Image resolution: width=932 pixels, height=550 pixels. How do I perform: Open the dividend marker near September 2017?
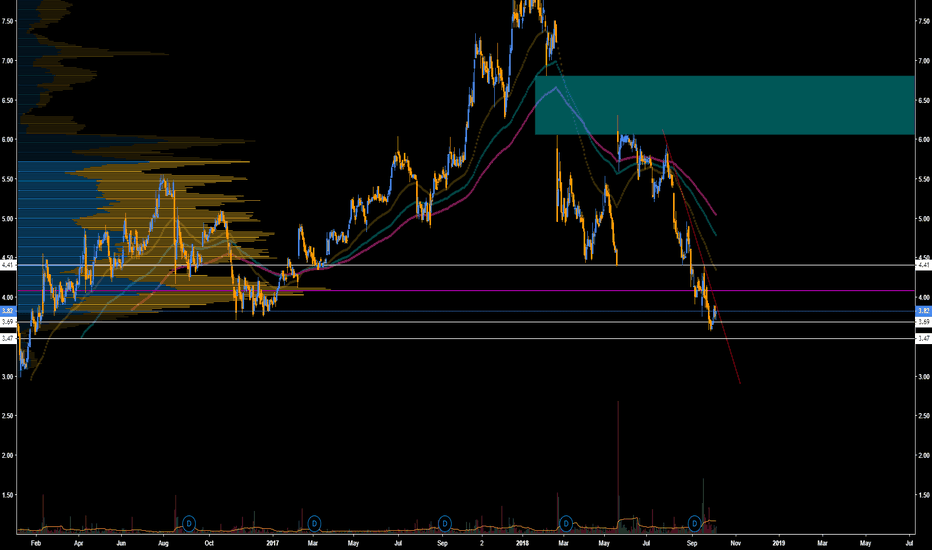pyautogui.click(x=445, y=523)
